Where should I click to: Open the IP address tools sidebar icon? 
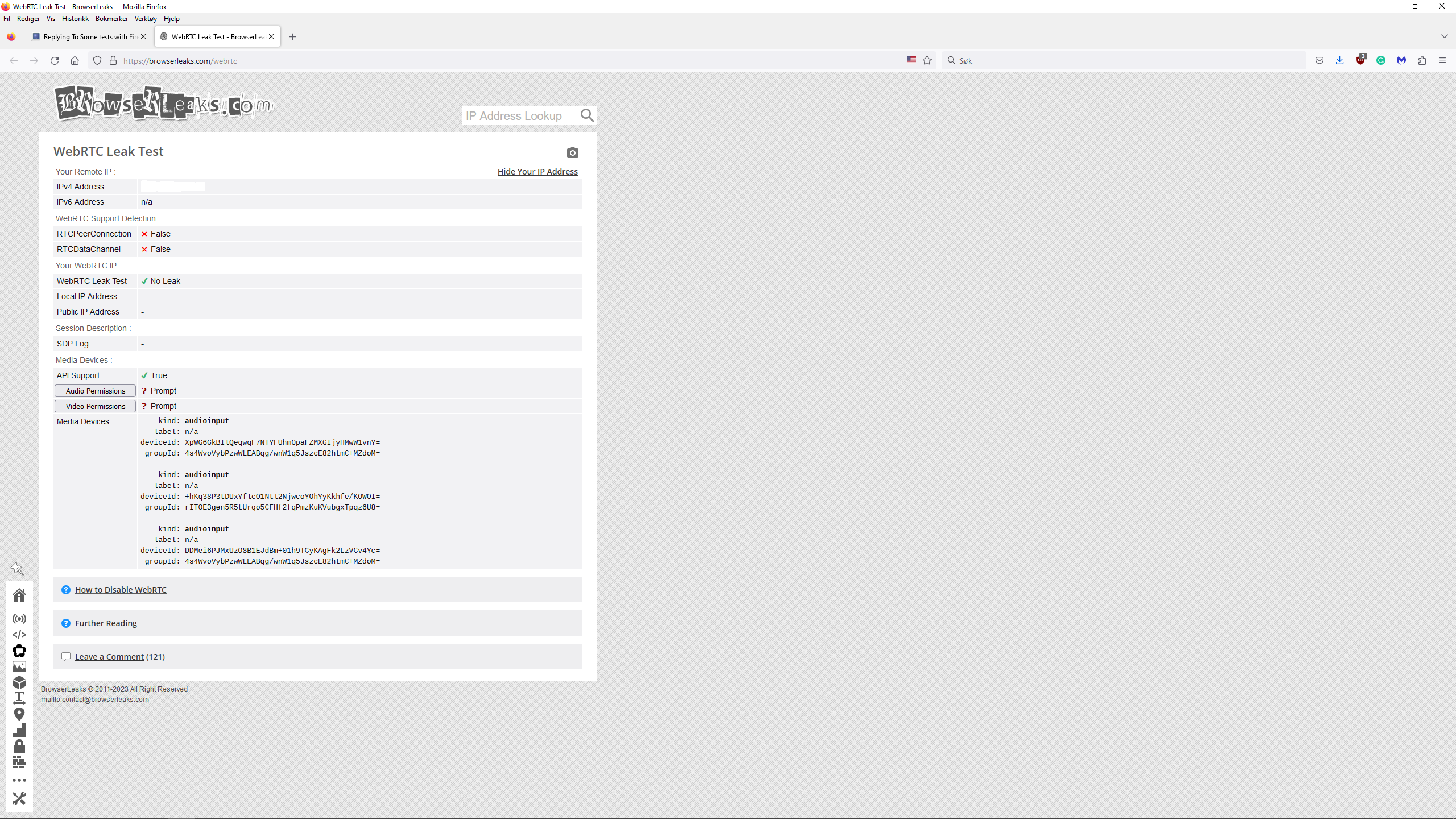click(x=19, y=618)
